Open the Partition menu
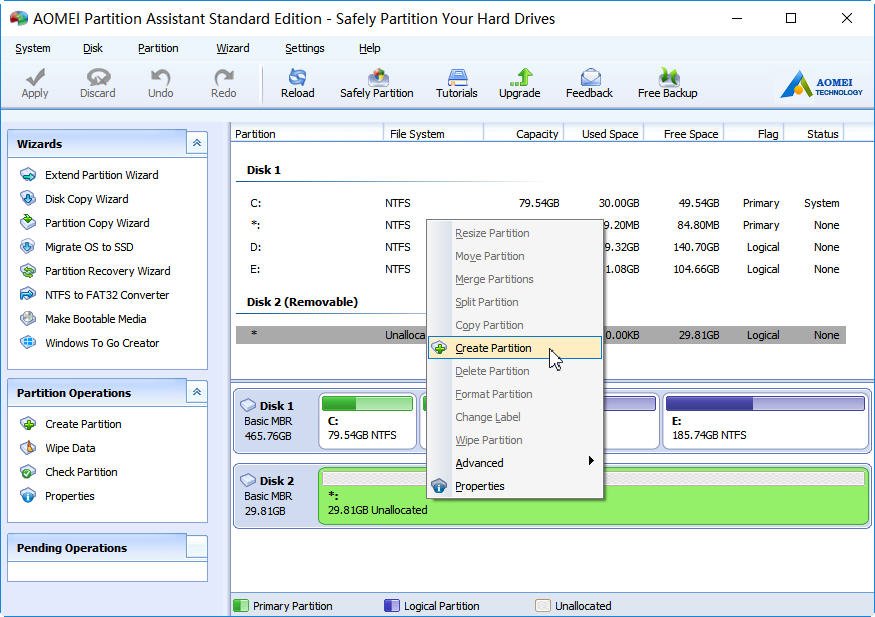This screenshot has width=875, height=617. click(158, 49)
